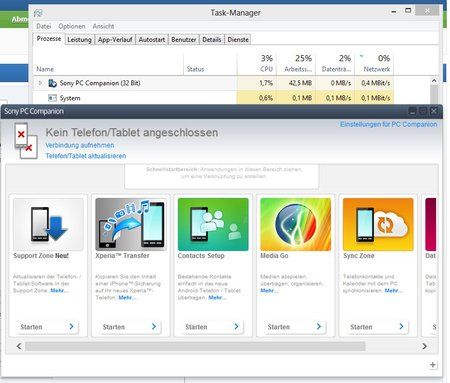This screenshot has width=450, height=383.
Task: Open Einstellungen für PC Companion link
Action: [x=388, y=124]
